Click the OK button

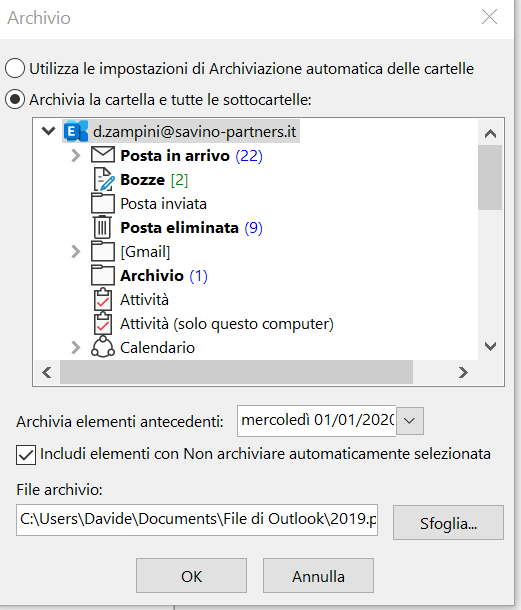191,576
